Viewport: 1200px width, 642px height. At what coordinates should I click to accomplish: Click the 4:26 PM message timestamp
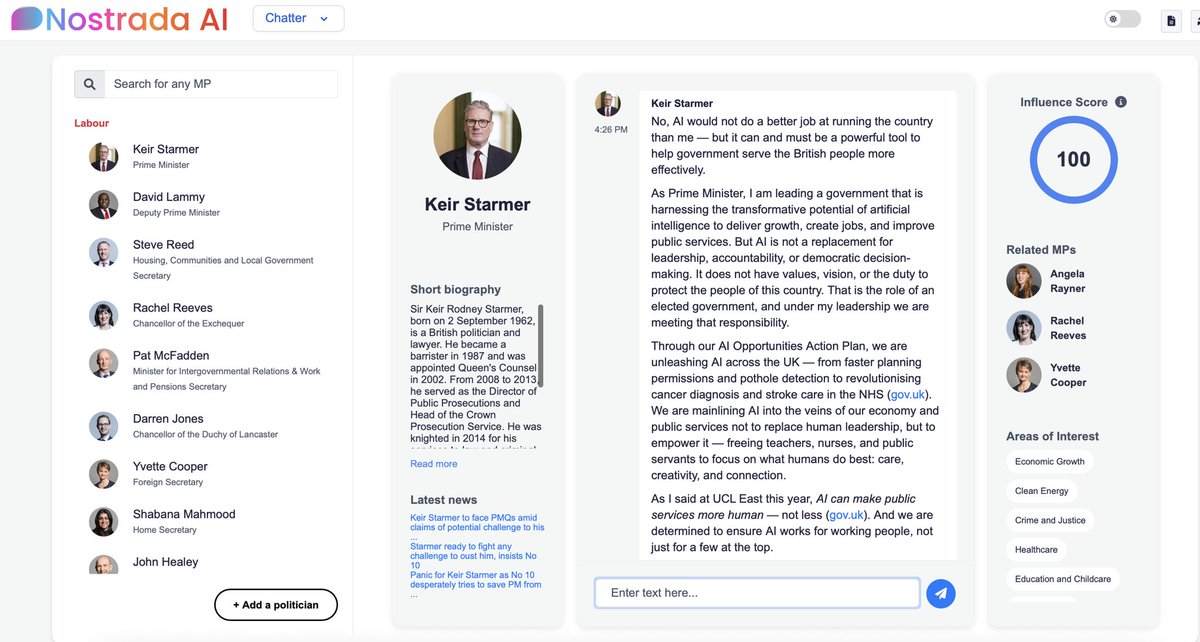[611, 130]
